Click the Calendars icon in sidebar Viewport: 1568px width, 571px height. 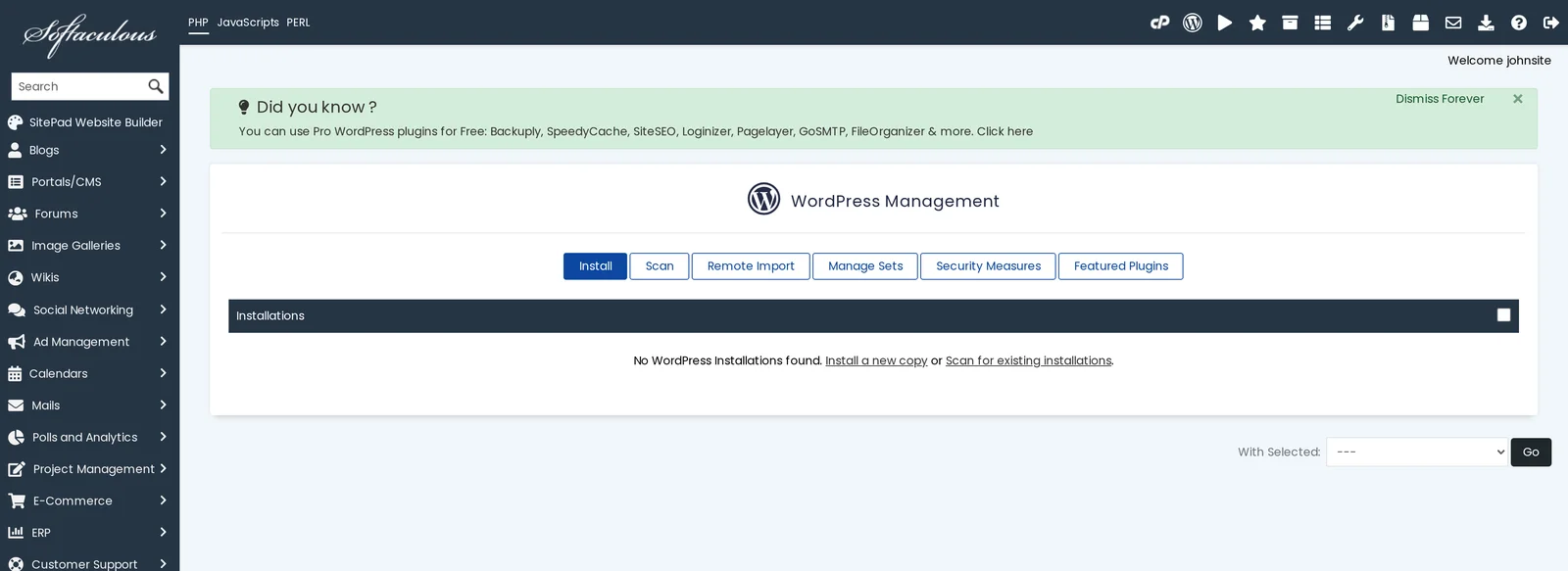click(15, 373)
